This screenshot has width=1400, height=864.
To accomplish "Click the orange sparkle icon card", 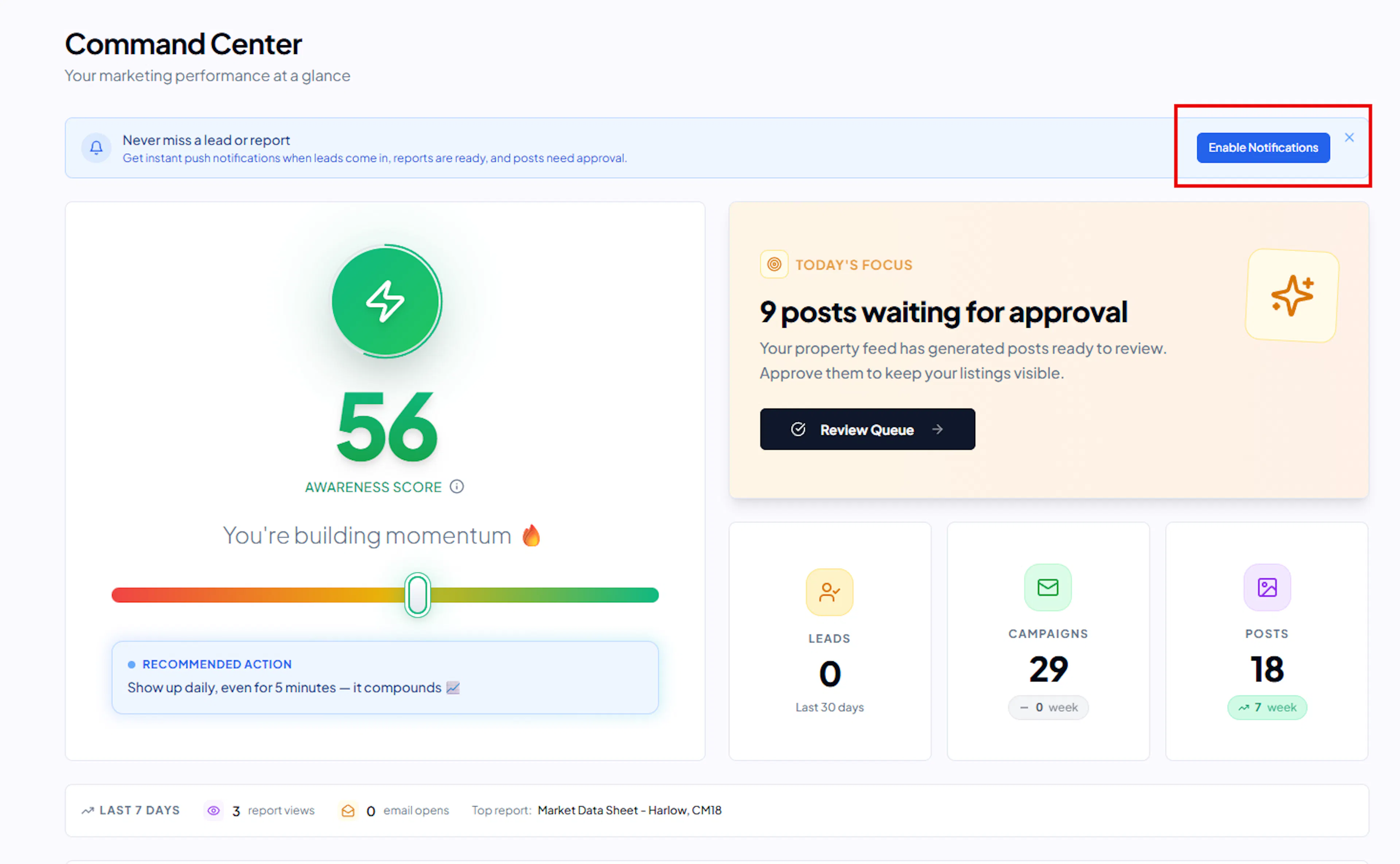I will tap(1291, 295).
